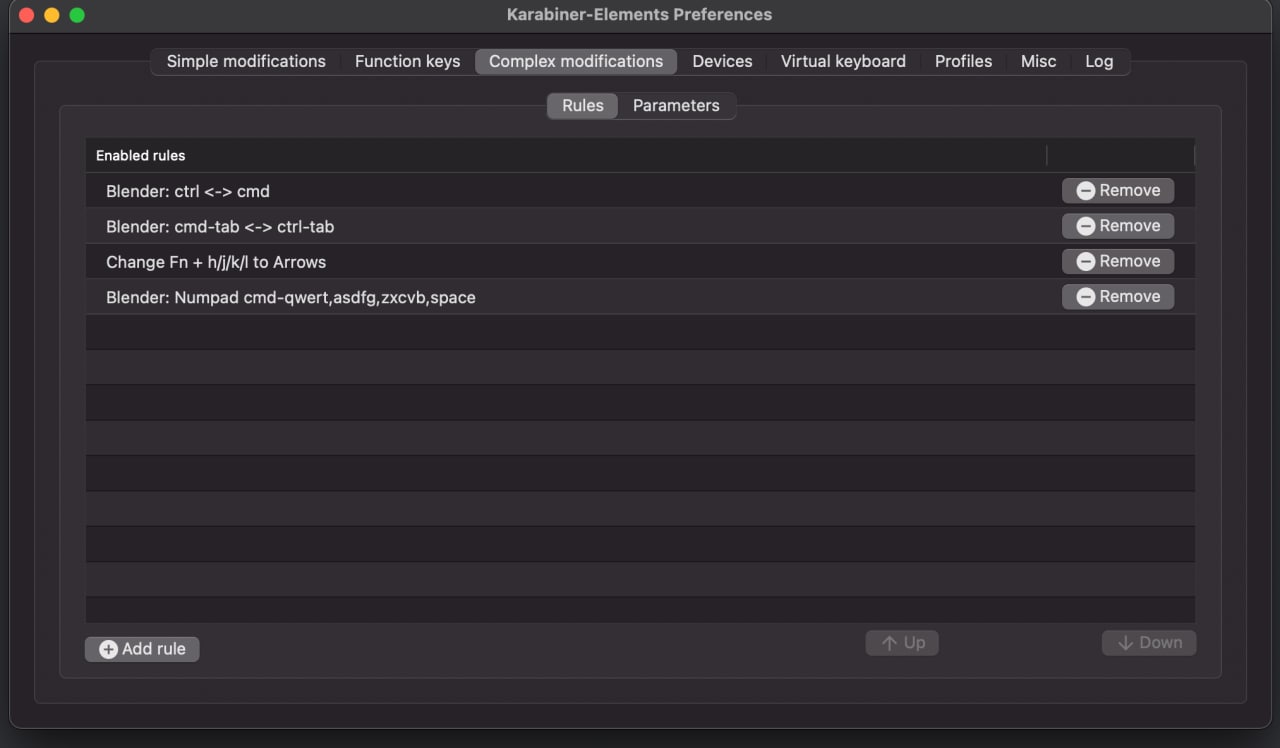
Task: Remove the 'Blender: cmd-tab <-> ctrl-tab' rule
Action: click(1118, 226)
